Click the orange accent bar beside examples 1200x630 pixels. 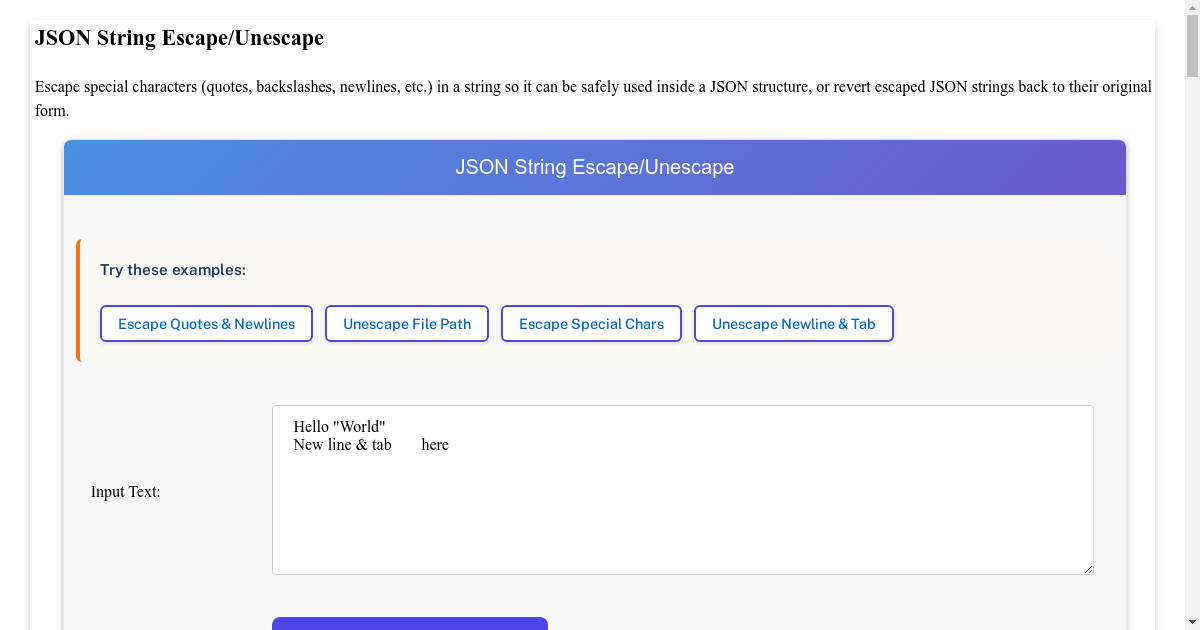tap(78, 300)
